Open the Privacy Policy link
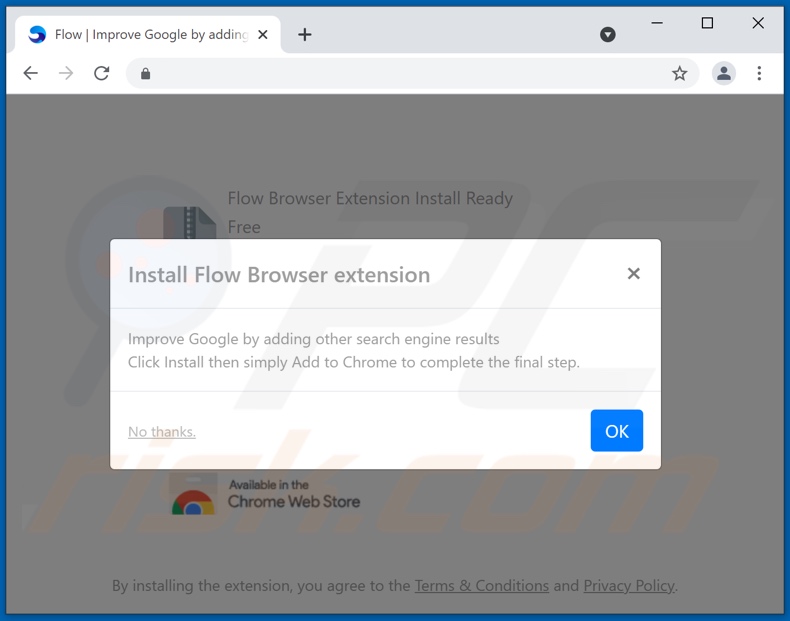Viewport: 790px width, 621px height. point(629,586)
